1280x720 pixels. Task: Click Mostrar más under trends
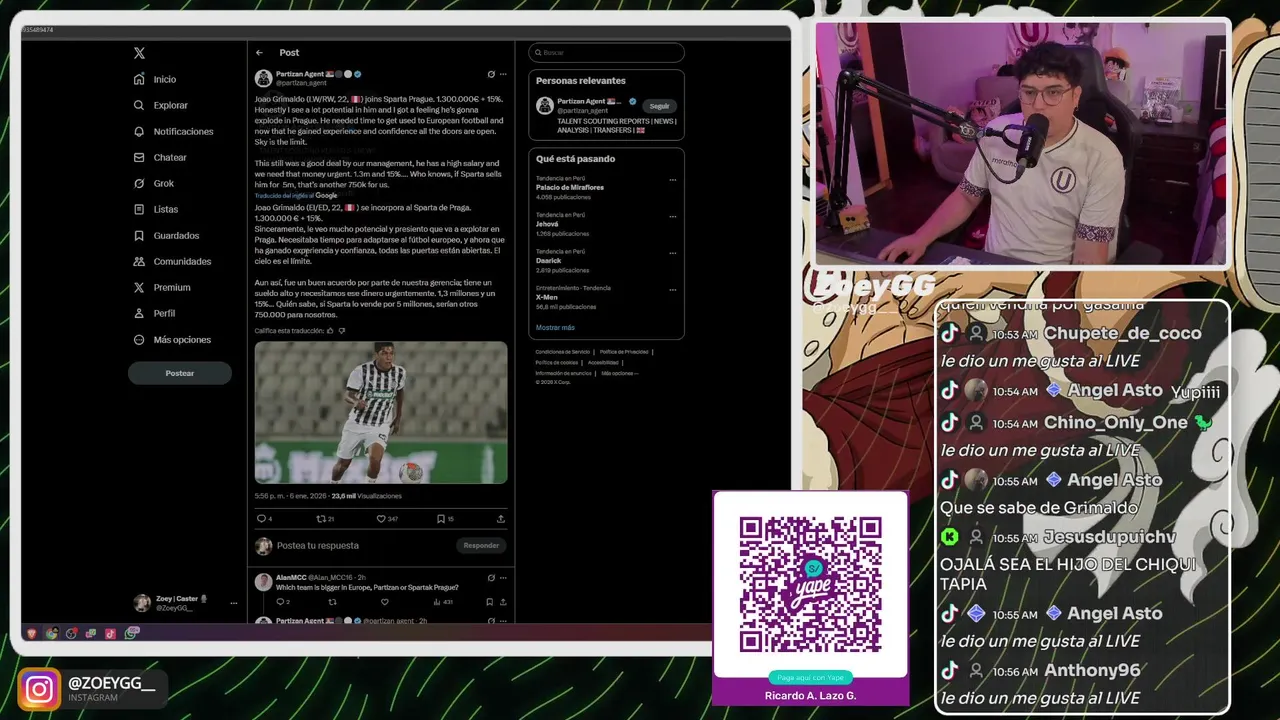tap(555, 328)
